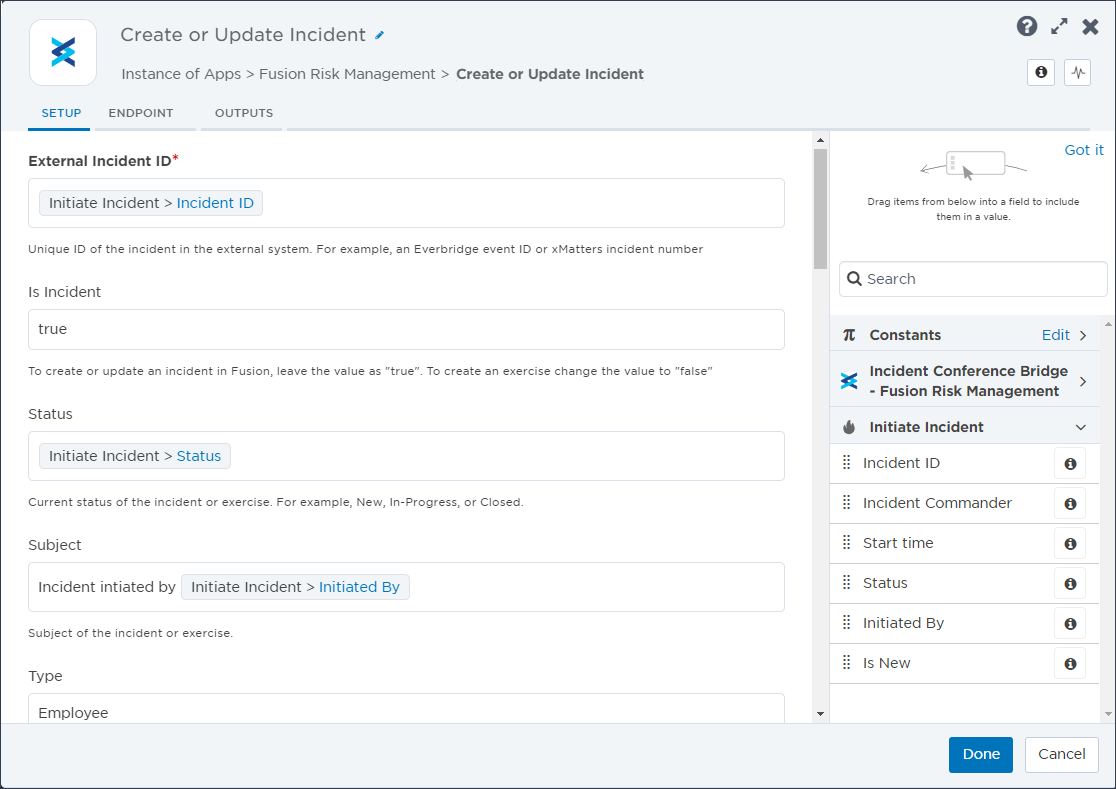1116x789 pixels.
Task: Click the Type field containing Employee
Action: click(406, 709)
